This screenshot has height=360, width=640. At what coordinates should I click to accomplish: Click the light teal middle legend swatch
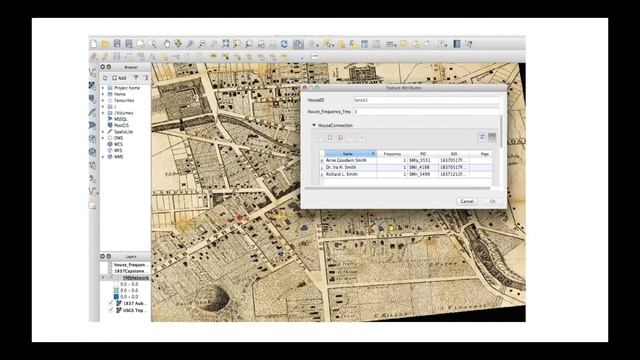tap(116, 290)
